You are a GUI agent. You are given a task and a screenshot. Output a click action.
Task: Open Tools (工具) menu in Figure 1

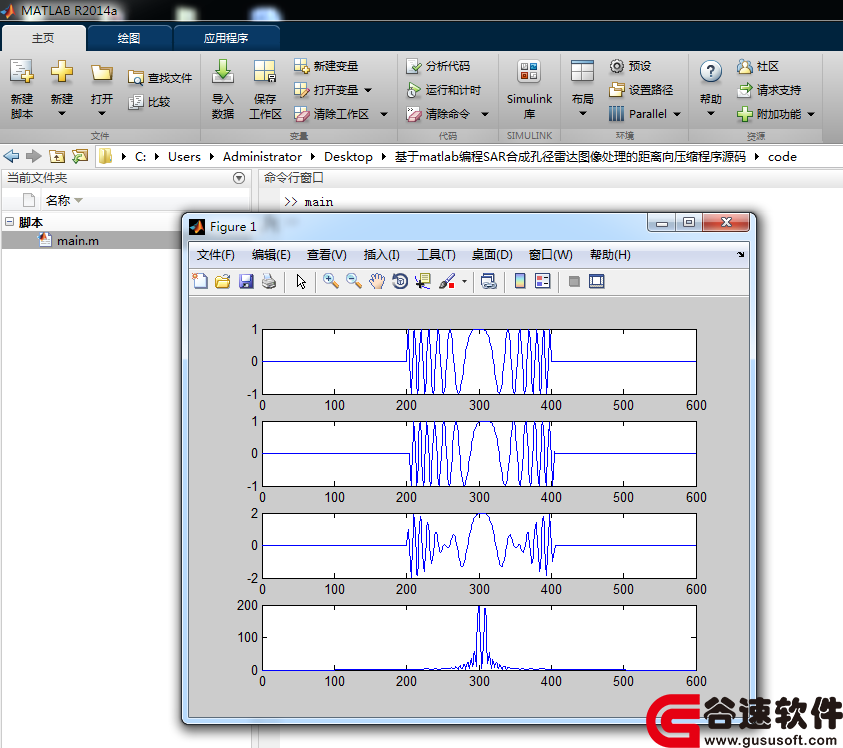point(436,255)
